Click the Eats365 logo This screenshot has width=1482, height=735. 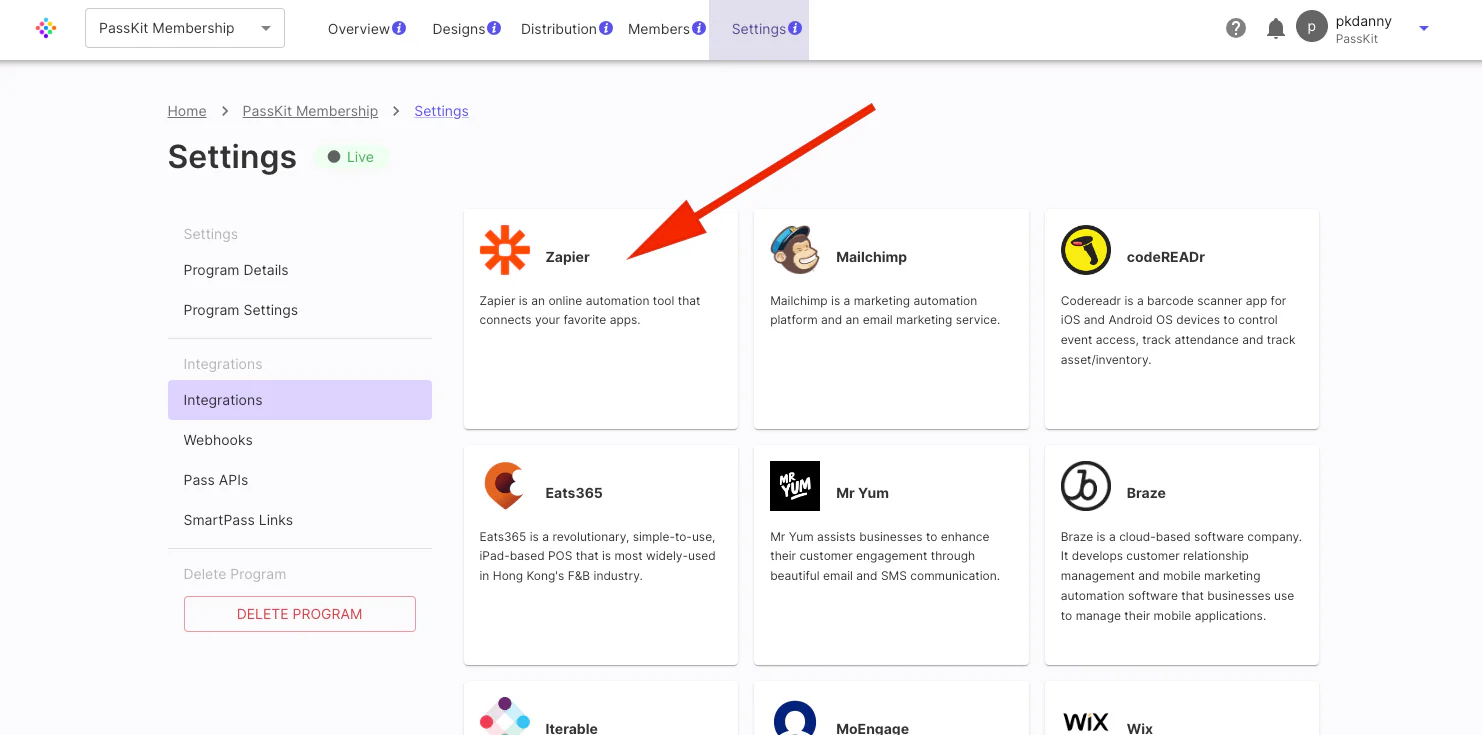(503, 486)
